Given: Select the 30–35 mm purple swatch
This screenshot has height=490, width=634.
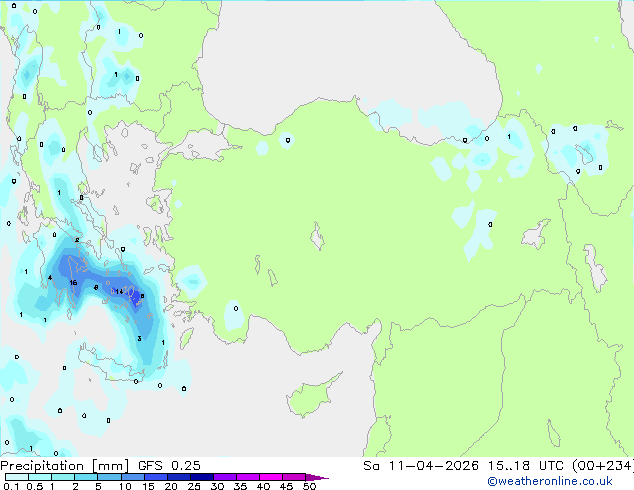Looking at the screenshot, I should [224, 477].
